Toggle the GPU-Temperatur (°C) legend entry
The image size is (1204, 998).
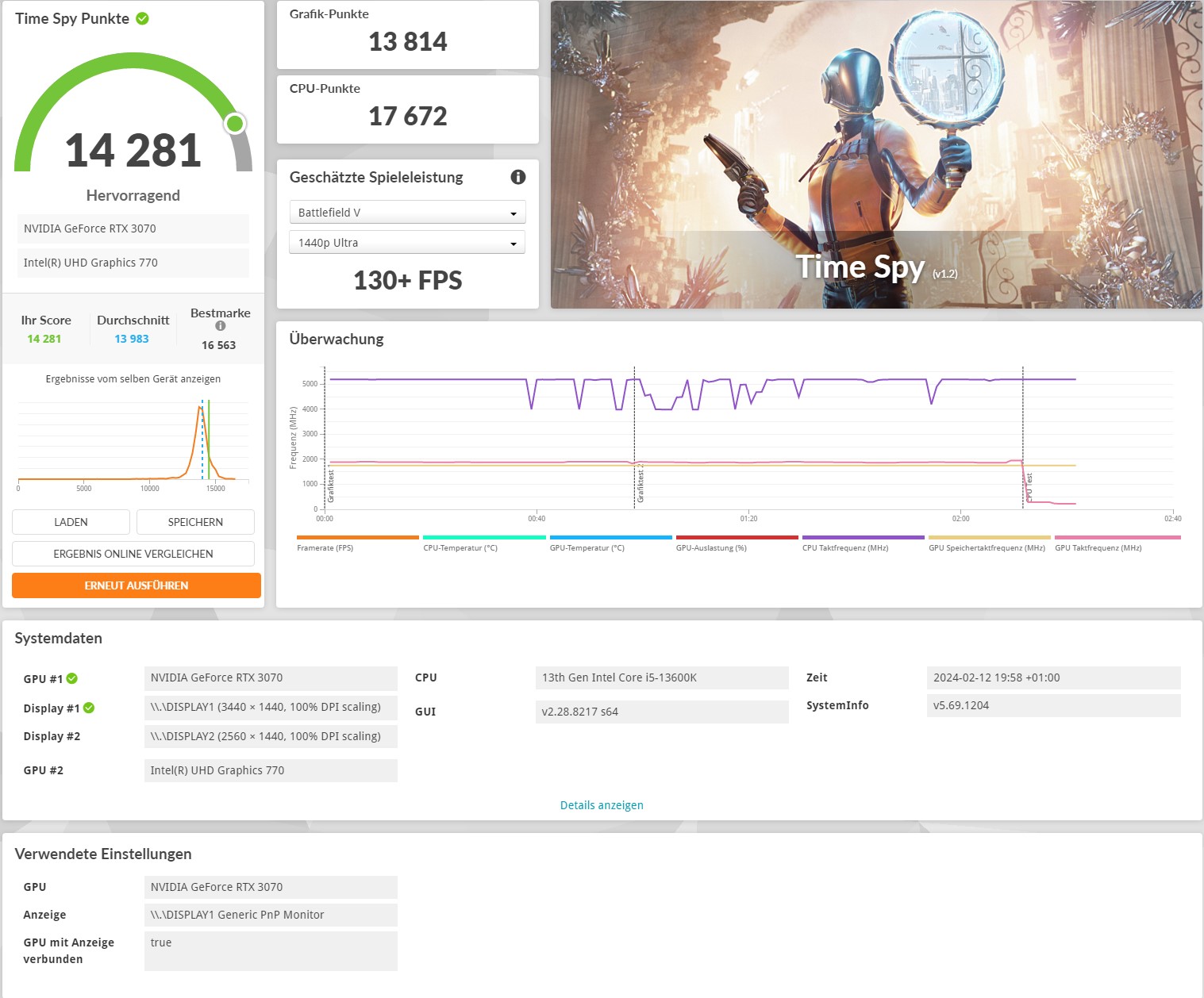point(610,544)
